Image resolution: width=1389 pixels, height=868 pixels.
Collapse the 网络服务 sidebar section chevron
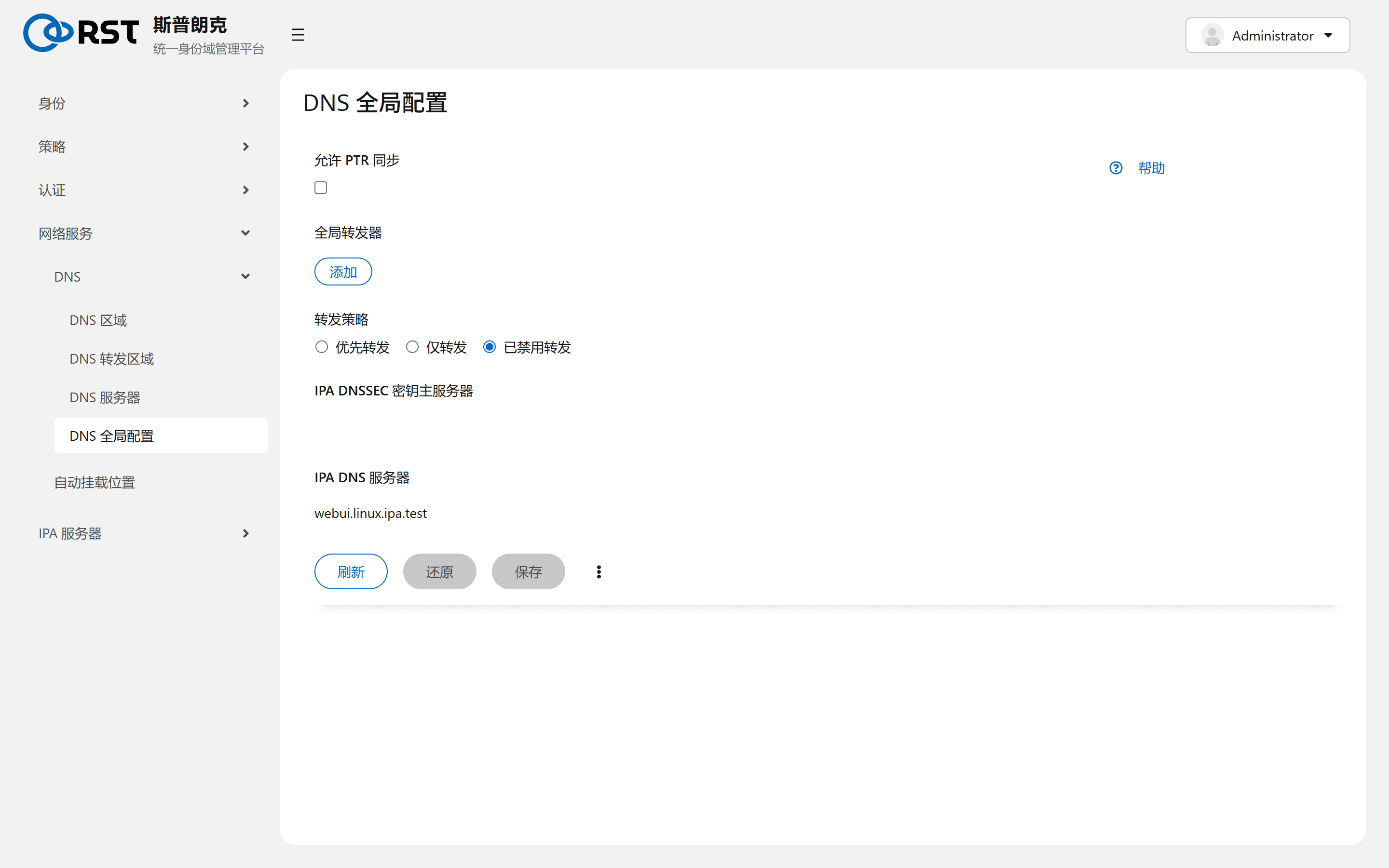[x=245, y=233]
